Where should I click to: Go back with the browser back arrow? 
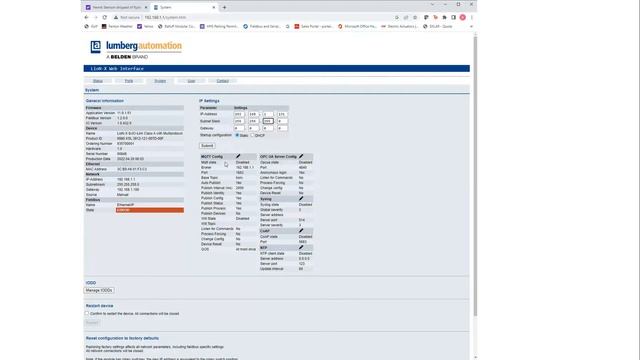(x=86, y=18)
